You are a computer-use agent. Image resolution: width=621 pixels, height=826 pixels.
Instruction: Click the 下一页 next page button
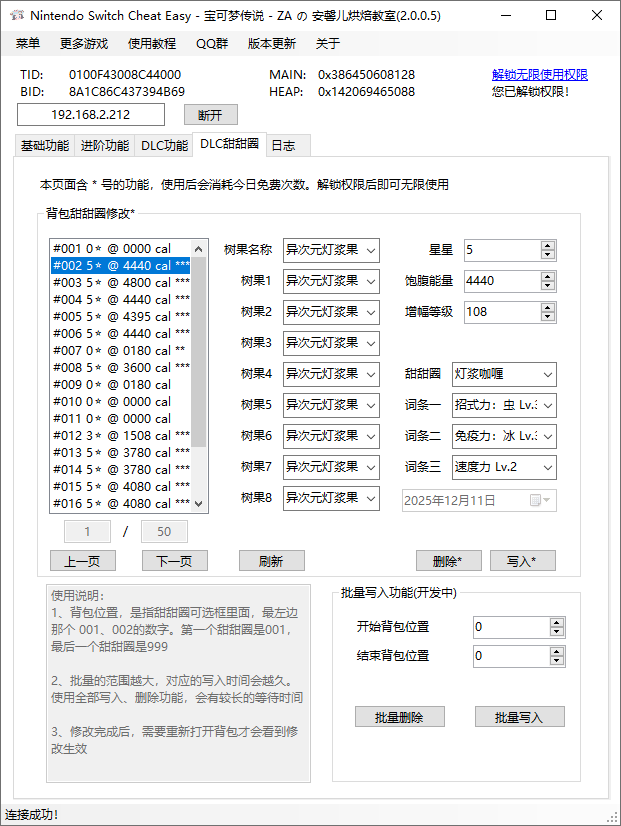(x=175, y=561)
